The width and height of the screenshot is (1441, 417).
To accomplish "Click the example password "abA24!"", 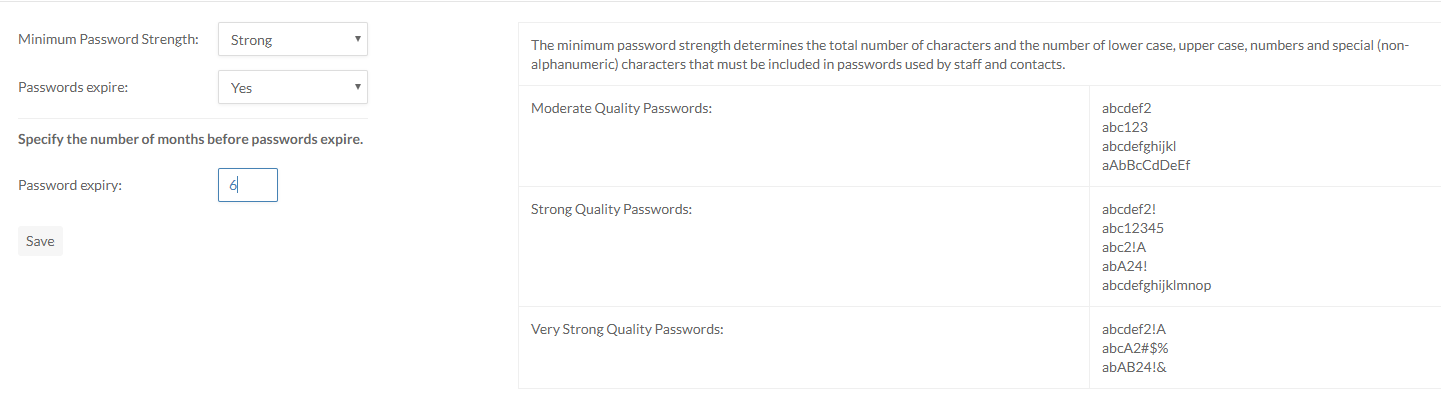I will [1124, 266].
